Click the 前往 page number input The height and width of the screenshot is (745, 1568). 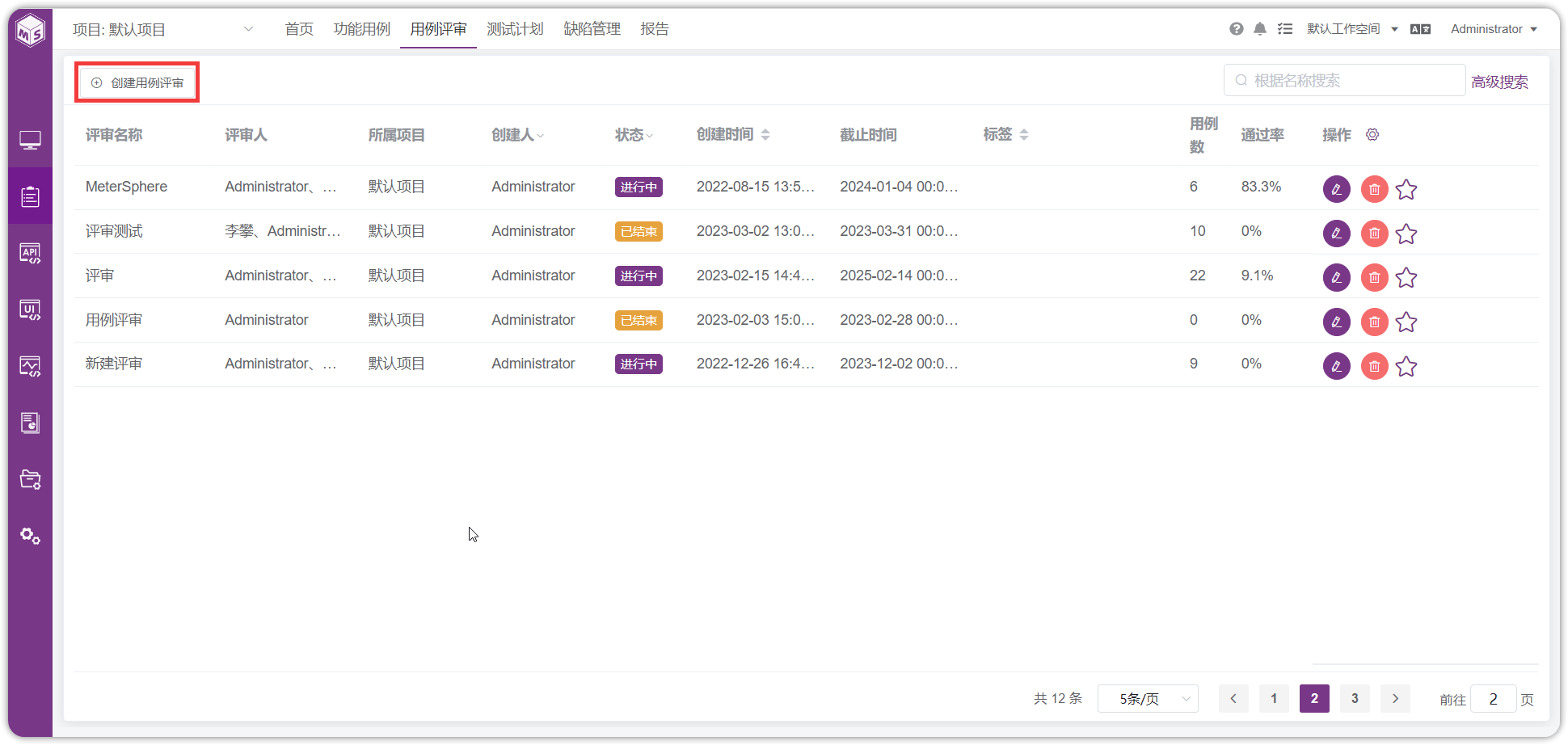tap(1494, 699)
